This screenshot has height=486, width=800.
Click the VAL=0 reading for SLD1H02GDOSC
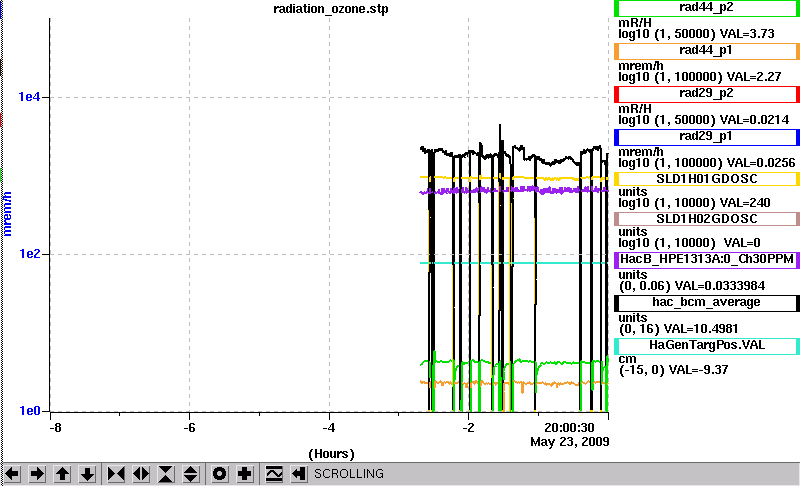pyautogui.click(x=742, y=243)
